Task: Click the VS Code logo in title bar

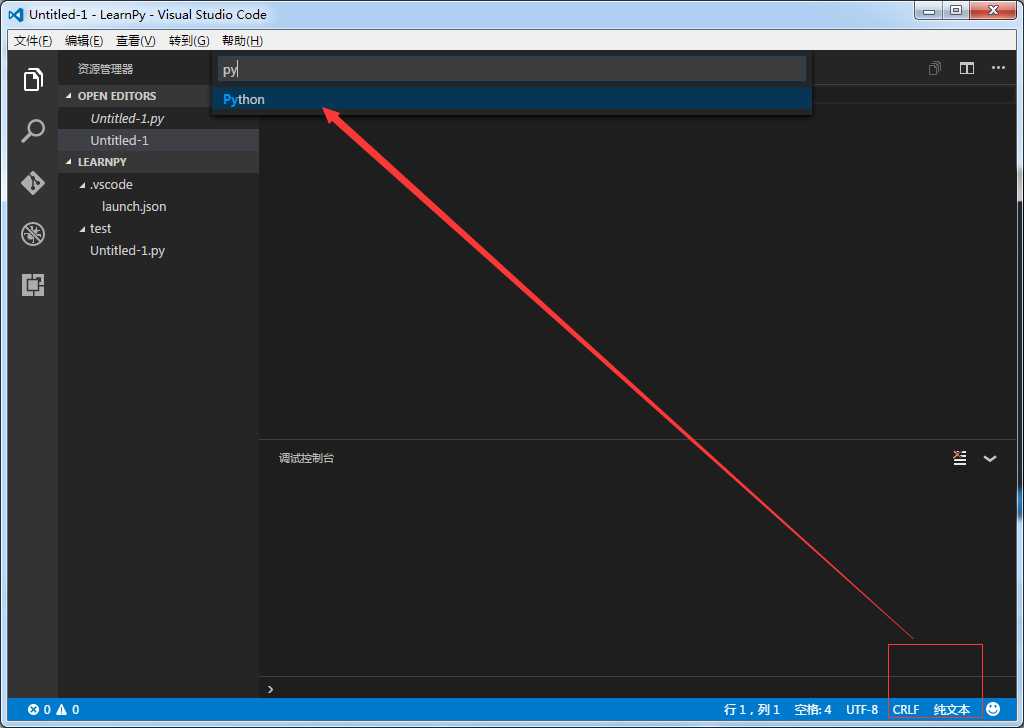Action: point(16,14)
